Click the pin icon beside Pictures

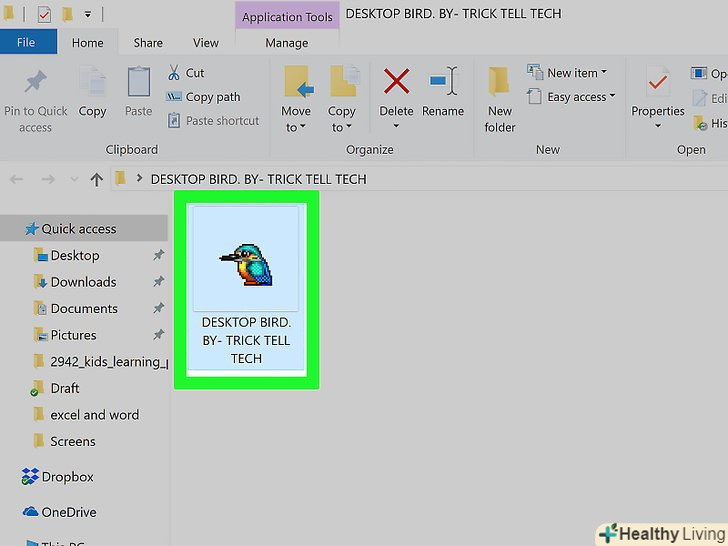tap(159, 334)
